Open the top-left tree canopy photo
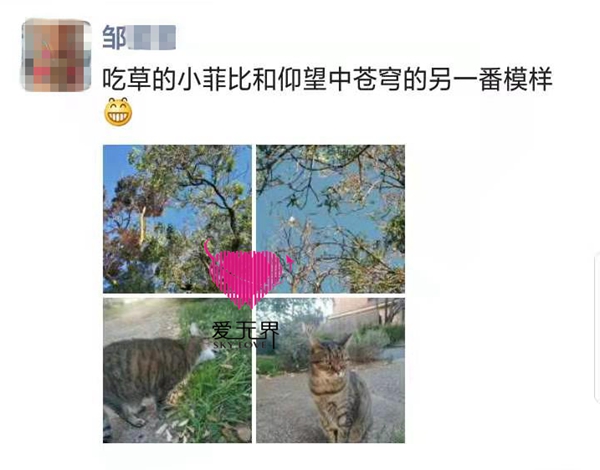This screenshot has width=600, height=470. click(x=177, y=219)
